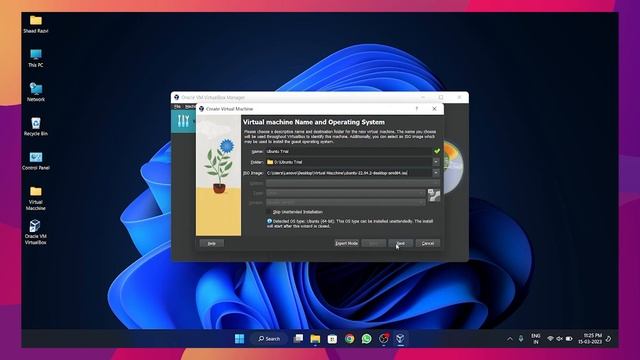Open the notifications bell in tray
This screenshot has width=640, height=360.
609,339
